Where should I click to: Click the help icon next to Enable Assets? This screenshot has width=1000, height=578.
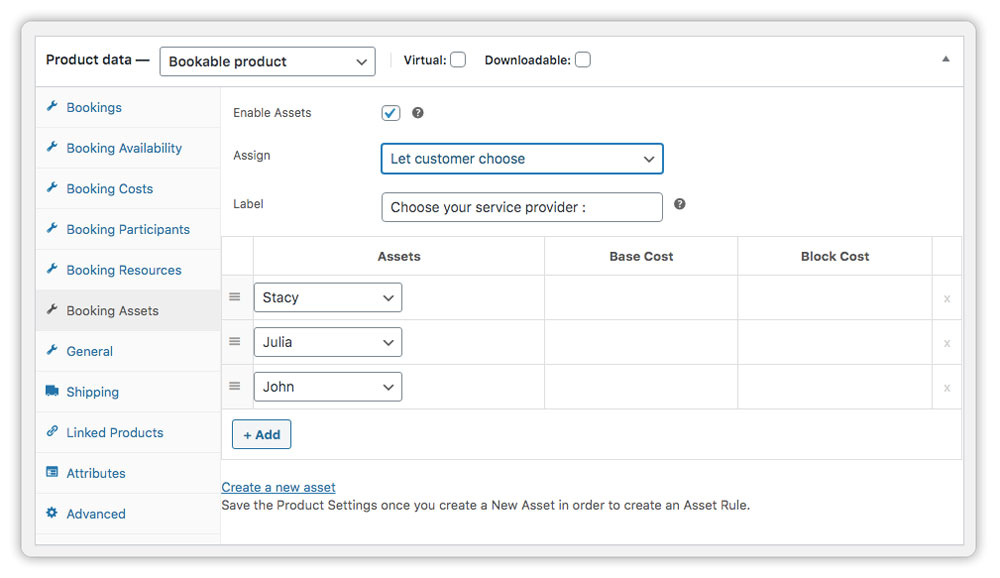pyautogui.click(x=418, y=113)
